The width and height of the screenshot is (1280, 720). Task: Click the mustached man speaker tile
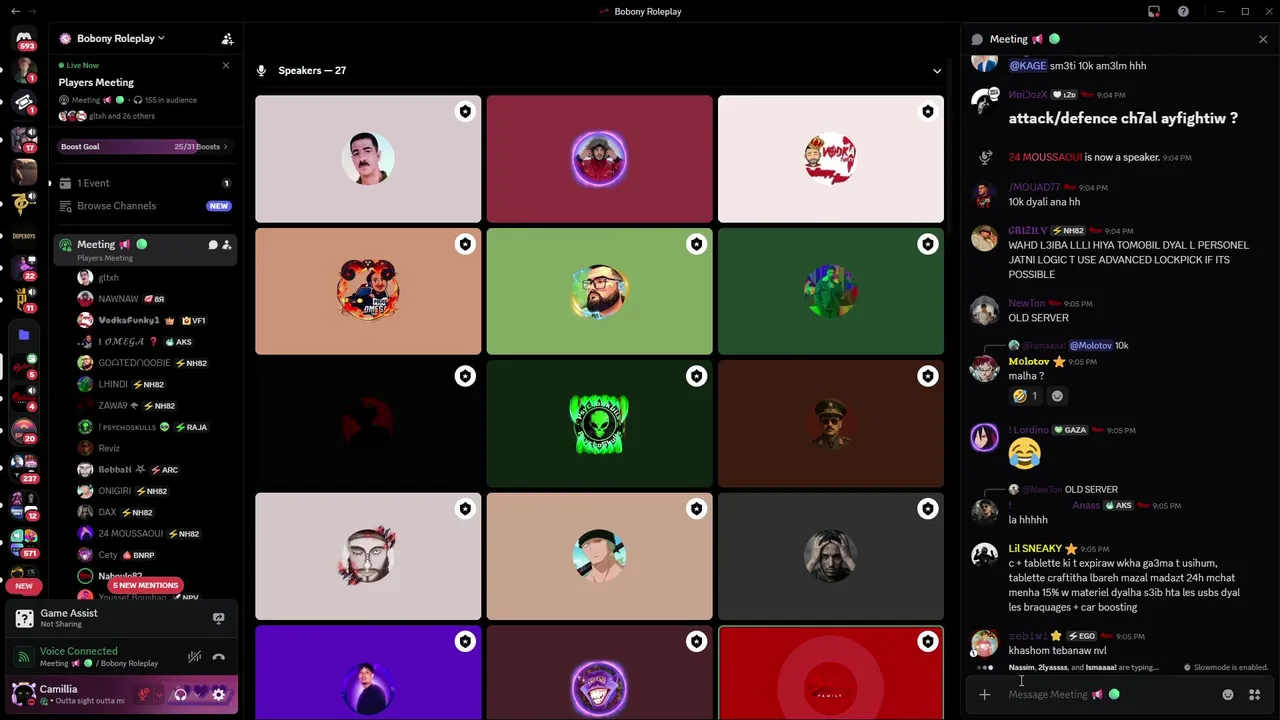click(x=368, y=159)
